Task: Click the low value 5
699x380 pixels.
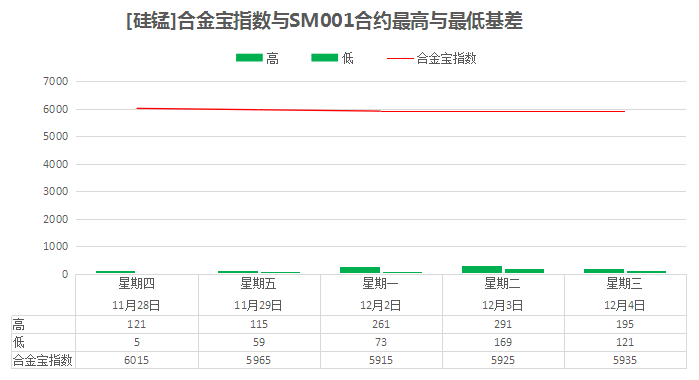Action: pyautogui.click(x=137, y=342)
